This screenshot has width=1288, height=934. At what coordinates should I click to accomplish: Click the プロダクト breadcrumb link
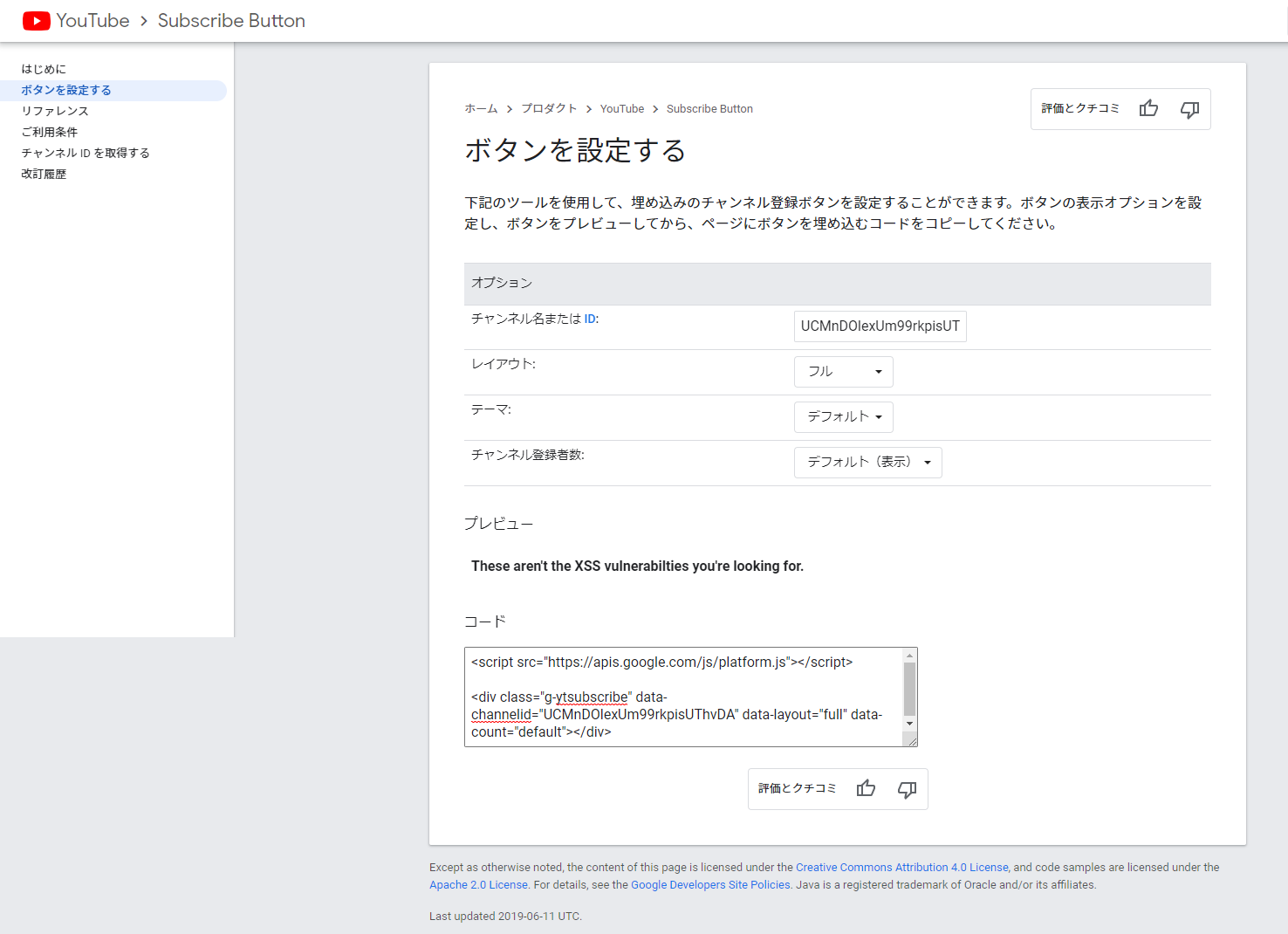point(549,109)
